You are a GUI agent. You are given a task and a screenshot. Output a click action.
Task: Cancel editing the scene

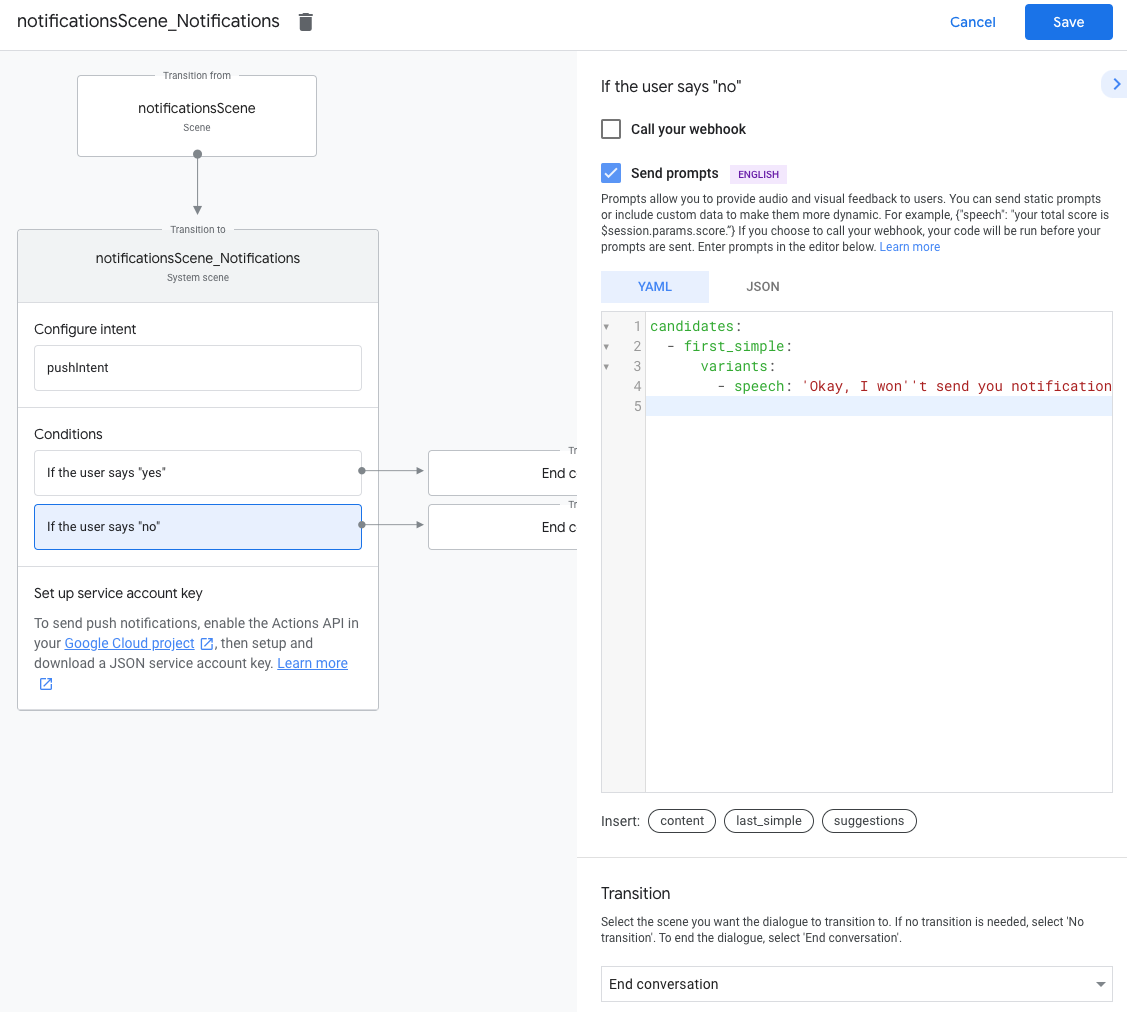coord(972,22)
